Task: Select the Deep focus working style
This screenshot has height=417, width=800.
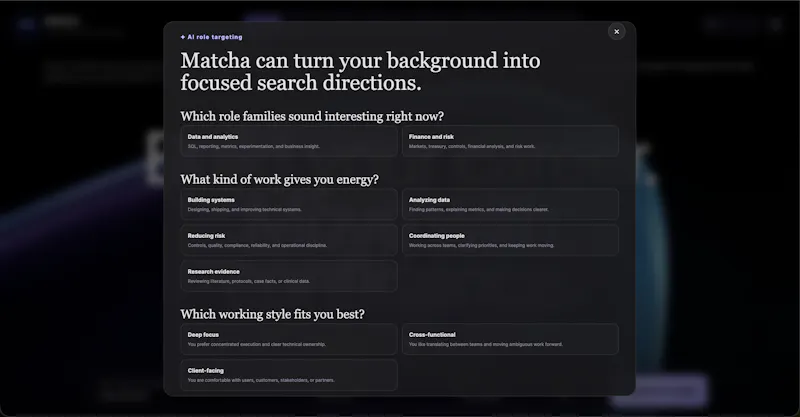Action: coord(289,339)
